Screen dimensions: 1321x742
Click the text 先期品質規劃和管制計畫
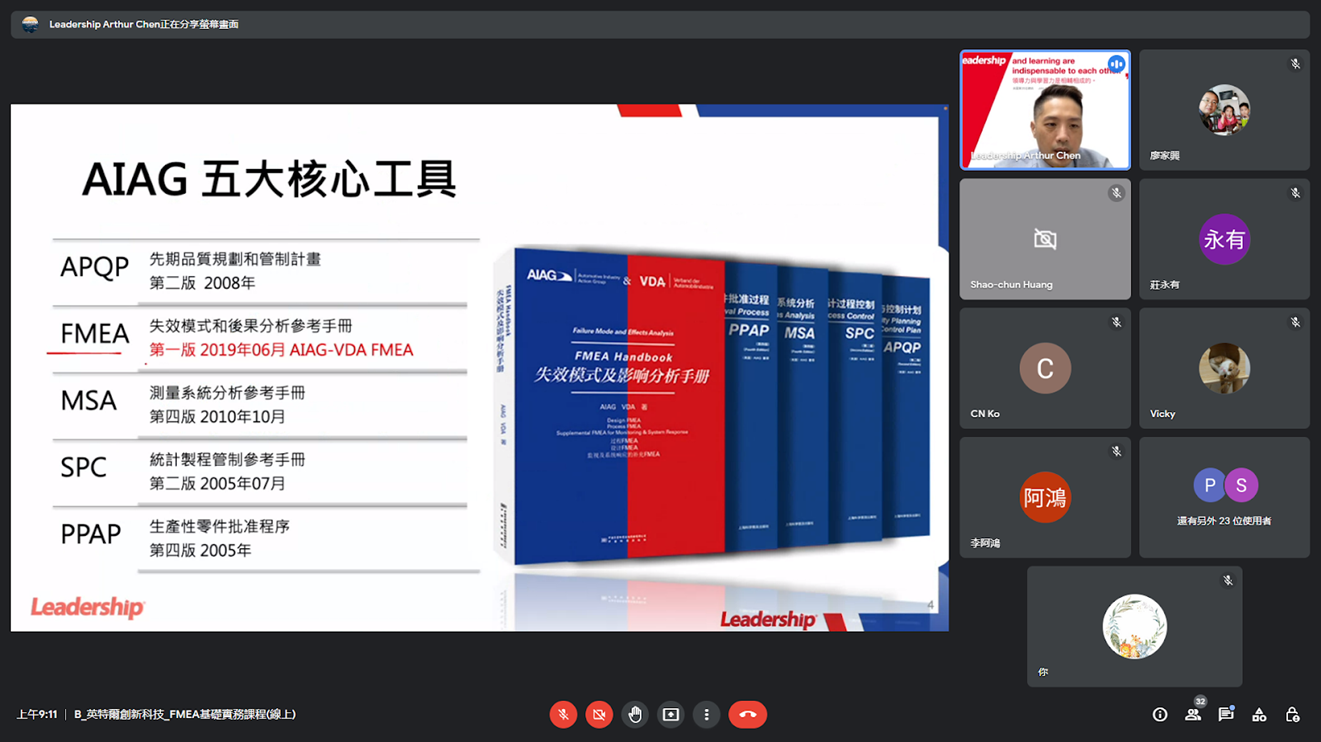point(235,259)
